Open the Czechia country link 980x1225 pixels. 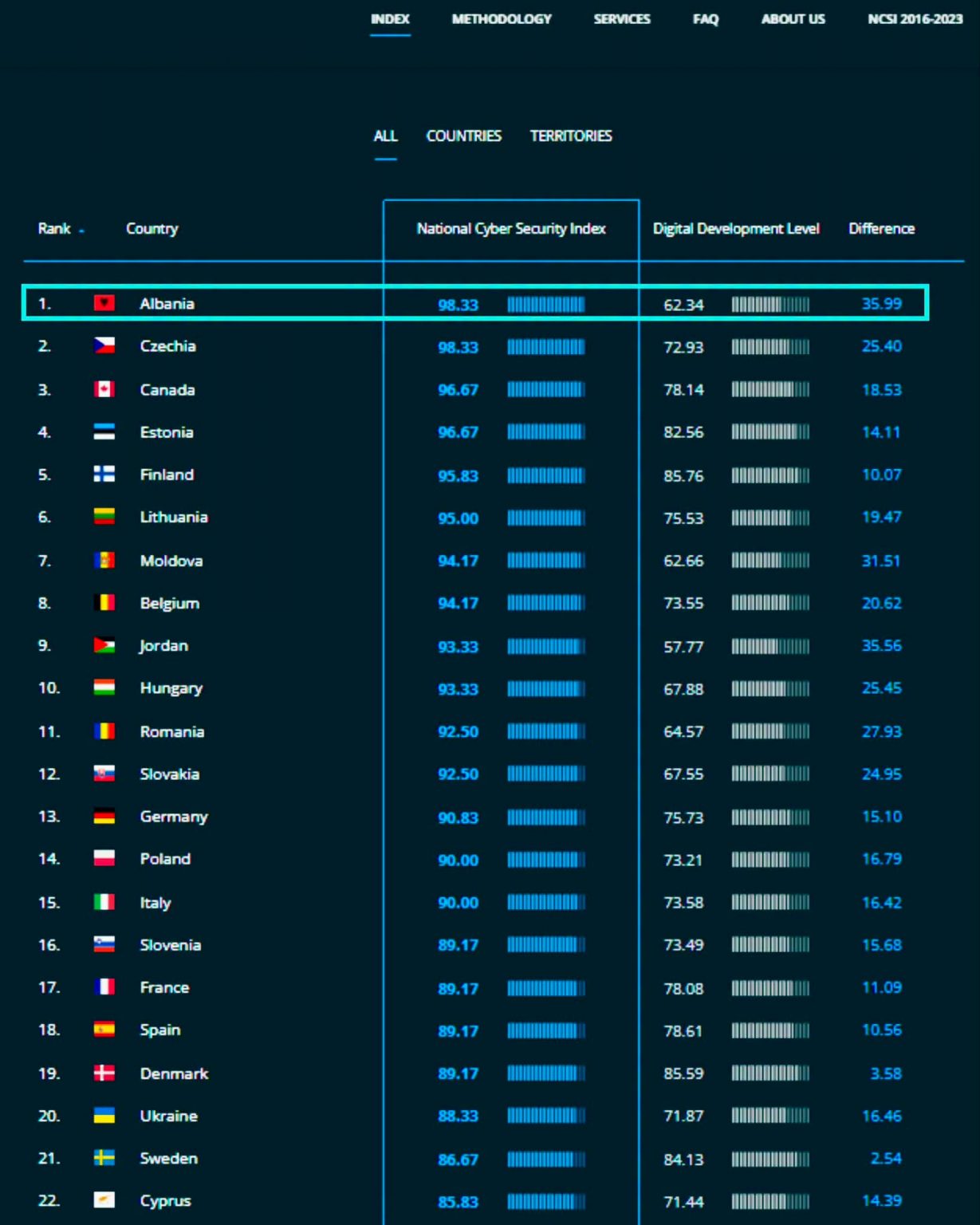[x=167, y=346]
